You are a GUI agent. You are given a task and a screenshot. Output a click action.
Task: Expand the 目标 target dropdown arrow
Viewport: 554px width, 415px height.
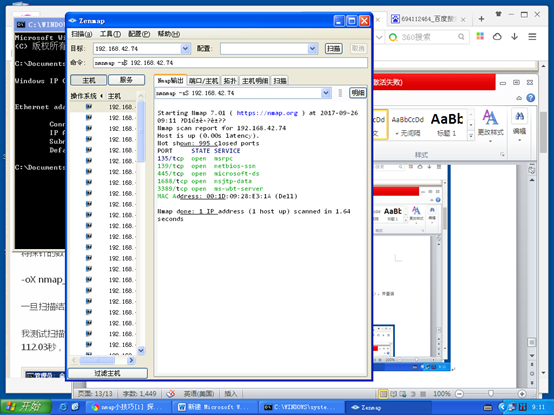(185, 48)
